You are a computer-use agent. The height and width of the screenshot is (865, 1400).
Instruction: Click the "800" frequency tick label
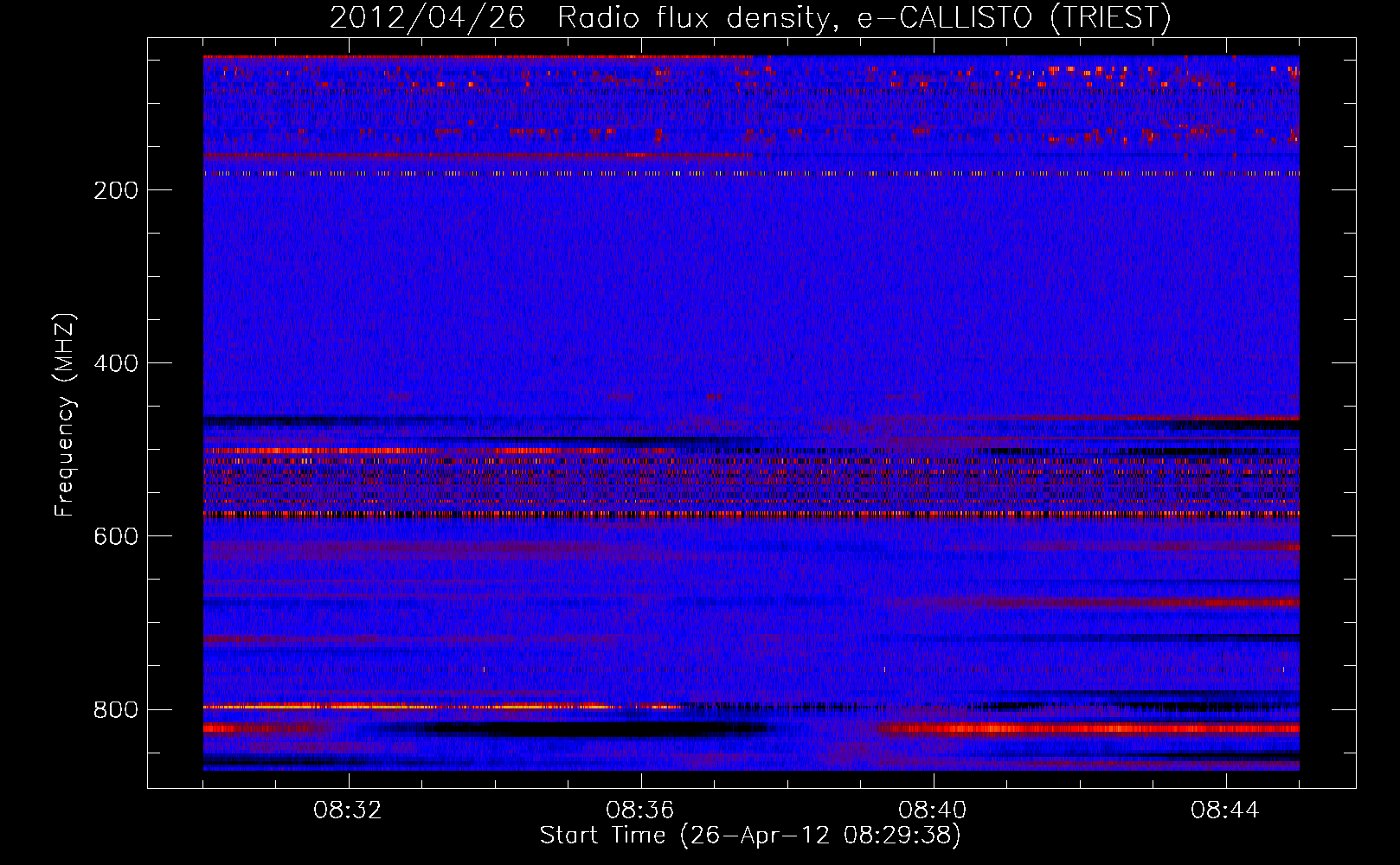(x=116, y=709)
